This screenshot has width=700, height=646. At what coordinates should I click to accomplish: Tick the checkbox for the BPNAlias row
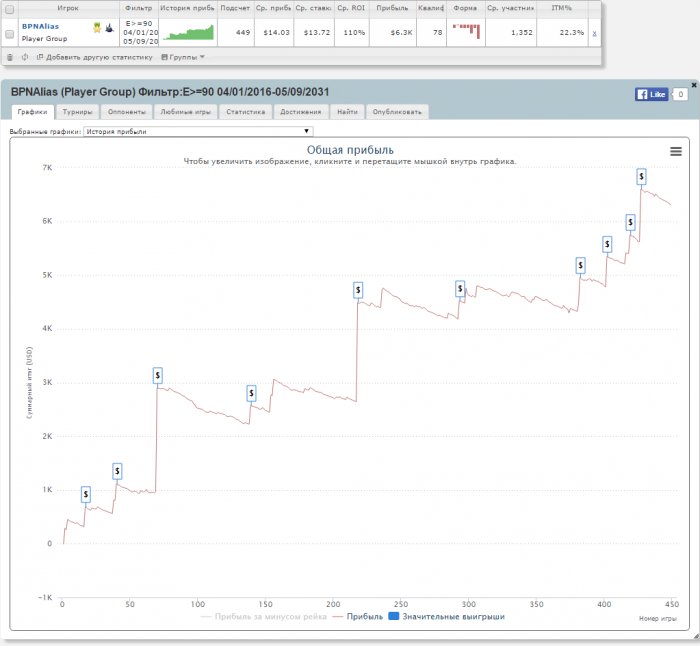(x=10, y=33)
